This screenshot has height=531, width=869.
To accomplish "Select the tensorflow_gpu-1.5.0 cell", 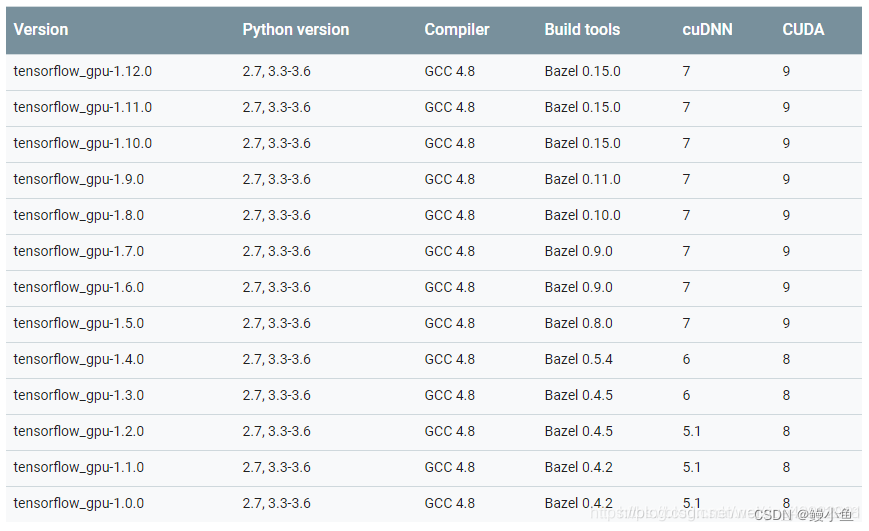I will click(79, 324).
